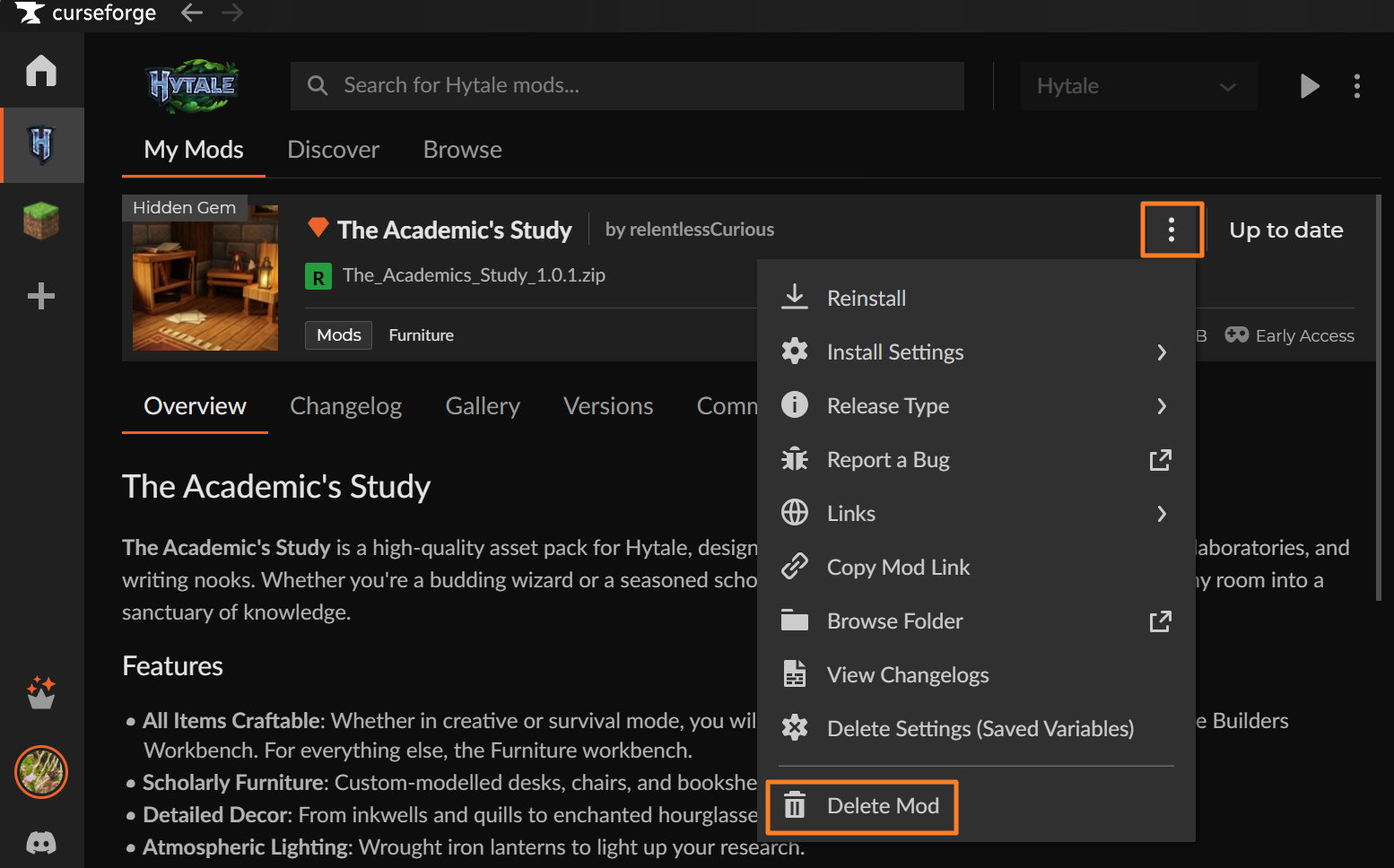
Task: Switch to the Browse tab
Action: pos(463,150)
